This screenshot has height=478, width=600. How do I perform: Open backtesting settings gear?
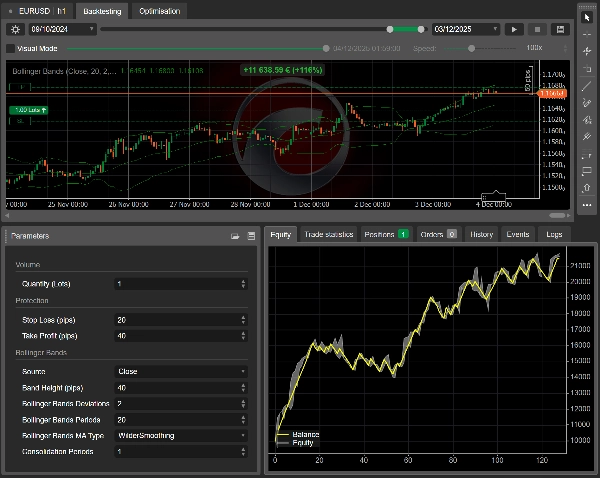point(15,29)
